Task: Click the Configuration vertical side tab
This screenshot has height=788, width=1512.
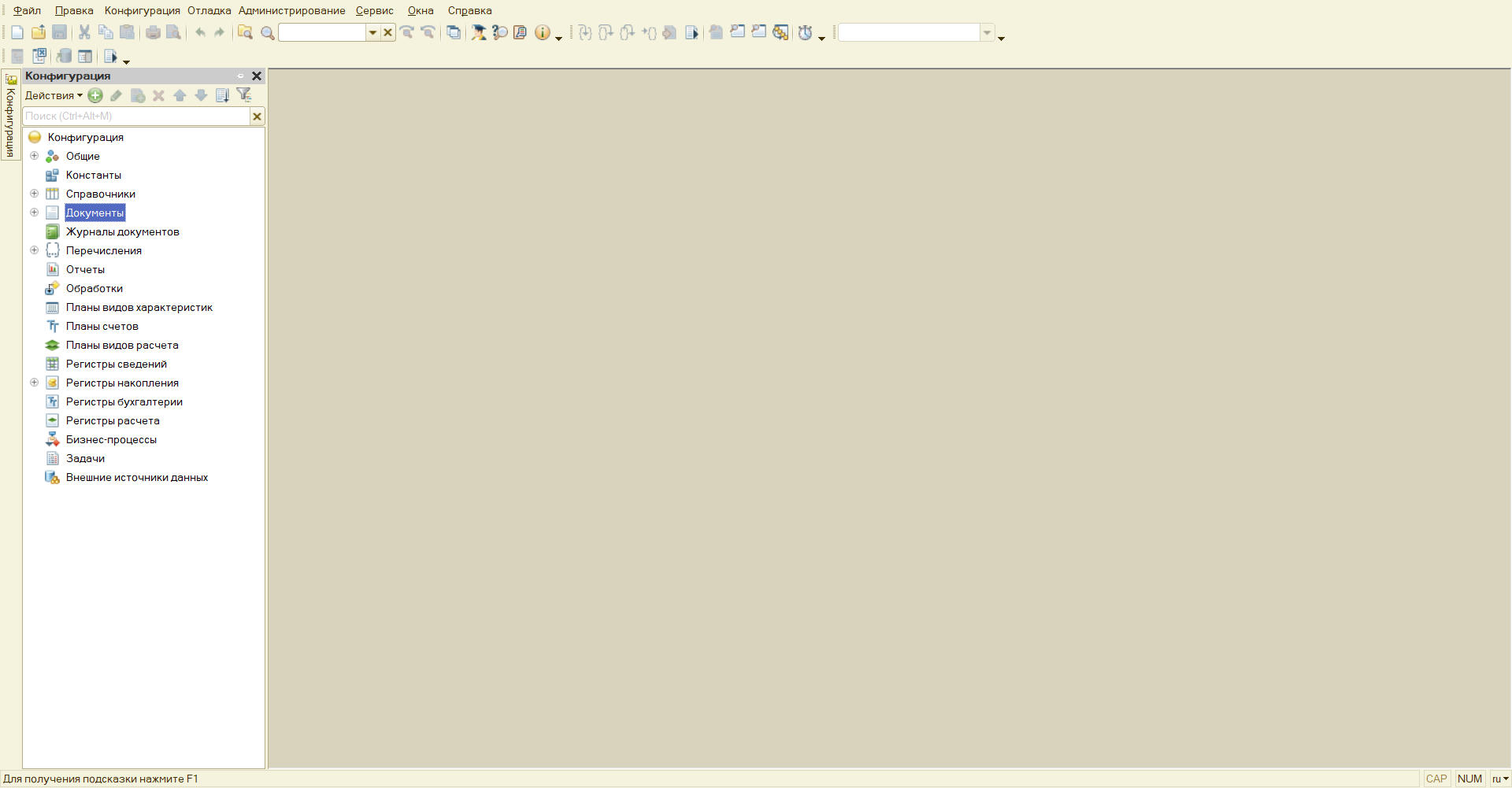Action: (10, 116)
